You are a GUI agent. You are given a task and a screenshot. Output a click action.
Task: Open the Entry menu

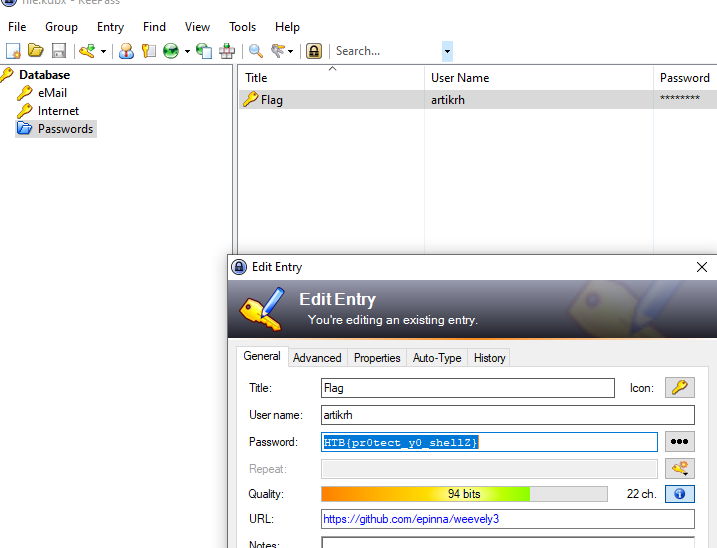[x=110, y=27]
